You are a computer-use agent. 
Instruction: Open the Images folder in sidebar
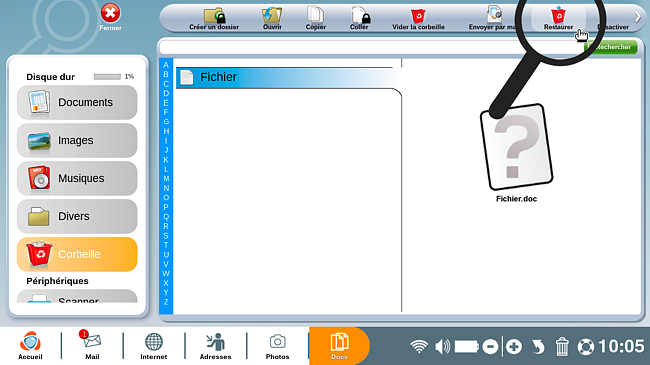[x=77, y=141]
